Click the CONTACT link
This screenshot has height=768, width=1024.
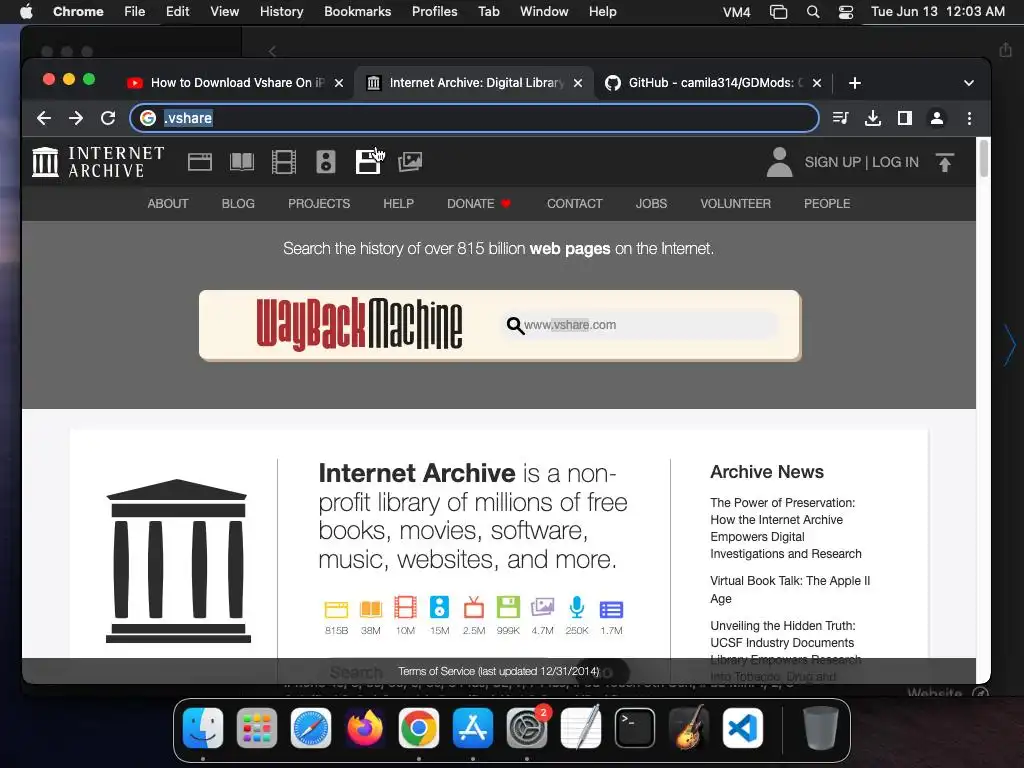[x=575, y=204]
